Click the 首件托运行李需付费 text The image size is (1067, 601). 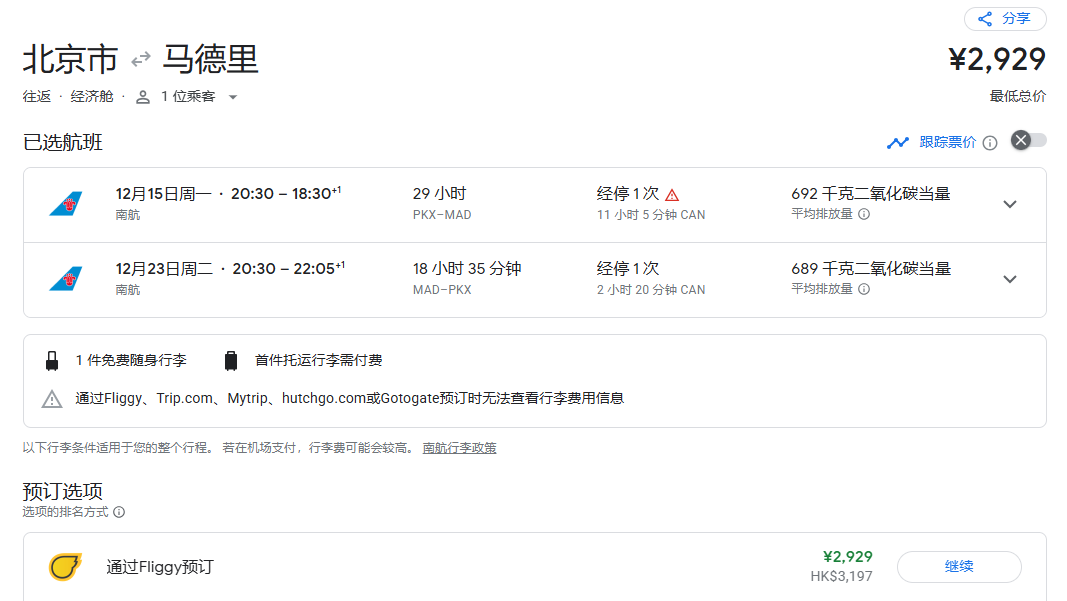[318, 360]
